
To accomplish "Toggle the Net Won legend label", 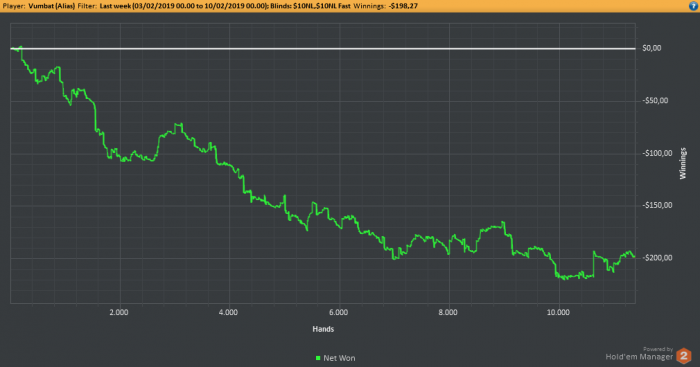I will tap(339, 358).
